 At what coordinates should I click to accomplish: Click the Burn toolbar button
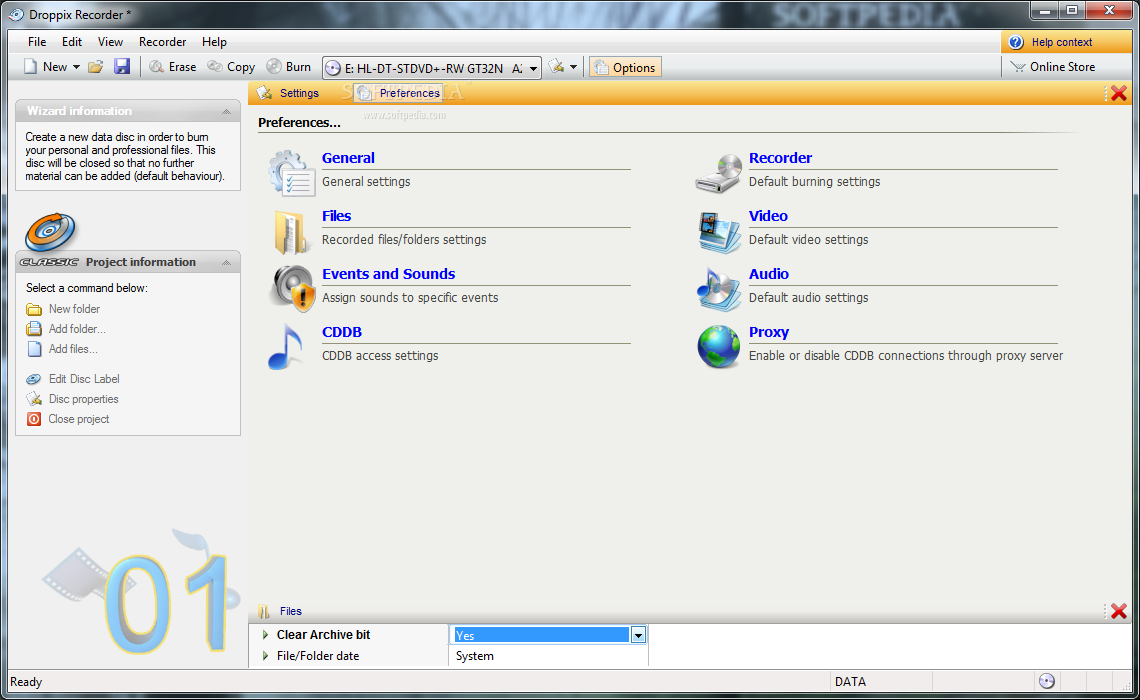pos(289,67)
